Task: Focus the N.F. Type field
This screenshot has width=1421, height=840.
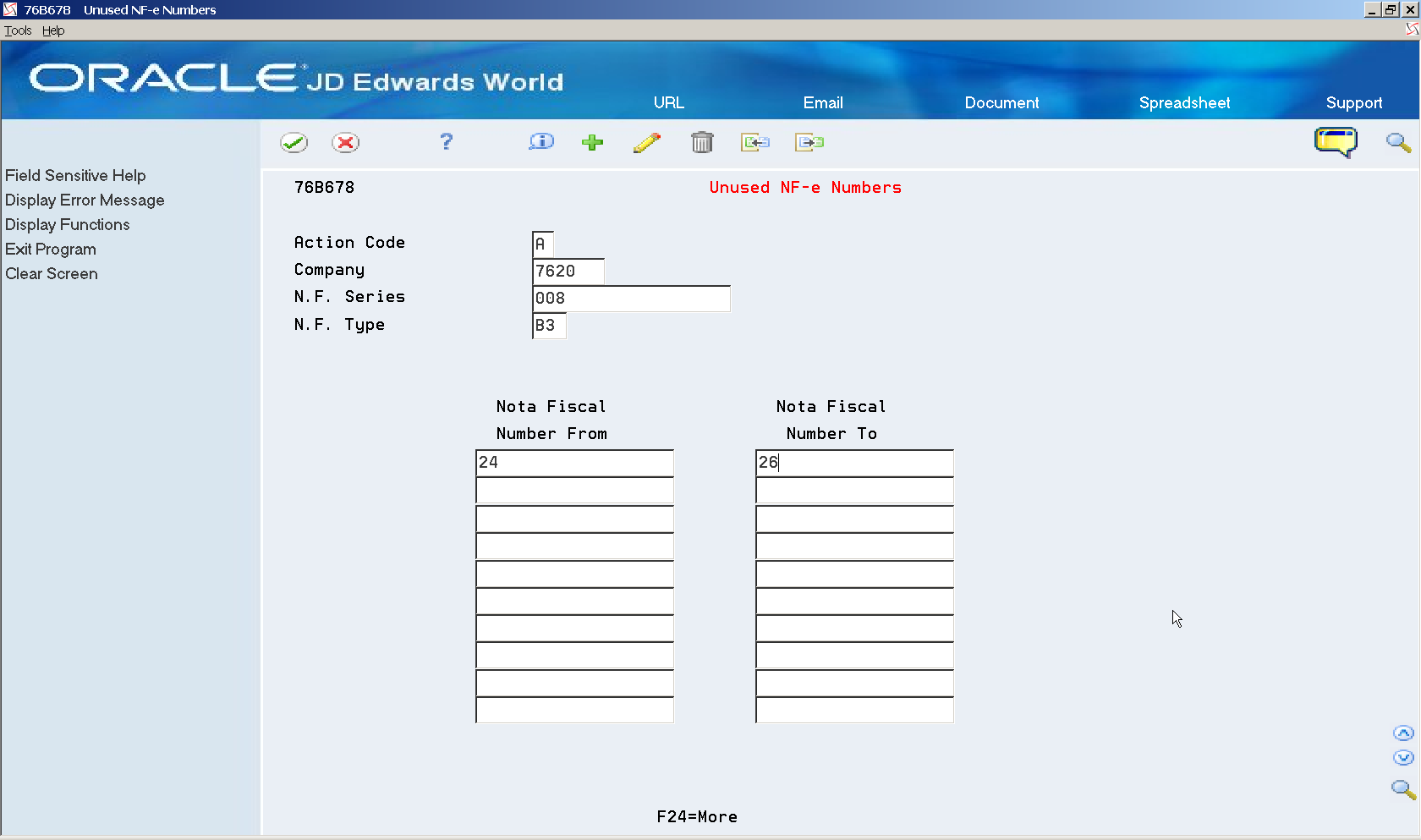Action: click(x=549, y=325)
